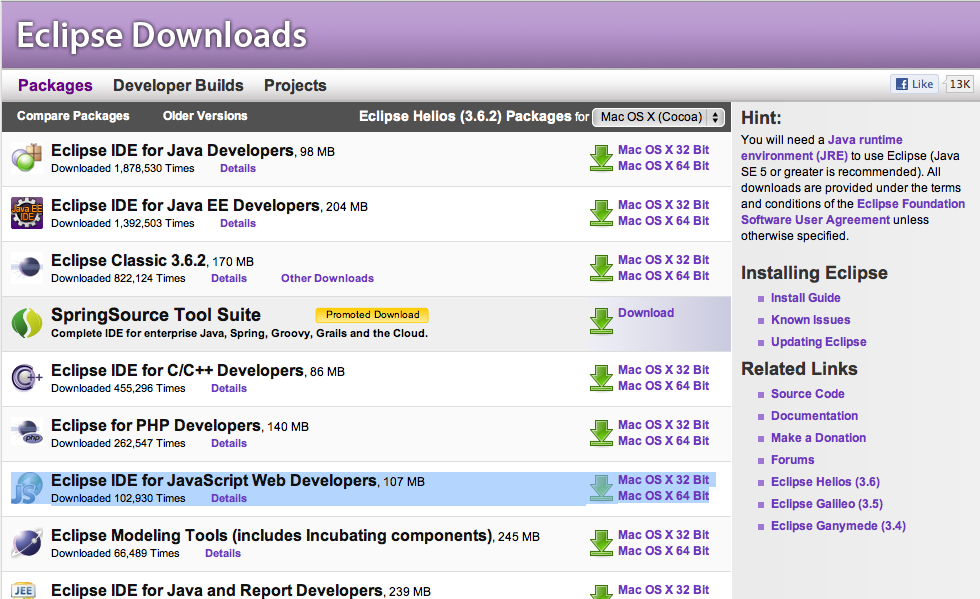This screenshot has width=980, height=599.
Task: Click green download arrow for JavaScript Web Developers
Action: point(601,488)
